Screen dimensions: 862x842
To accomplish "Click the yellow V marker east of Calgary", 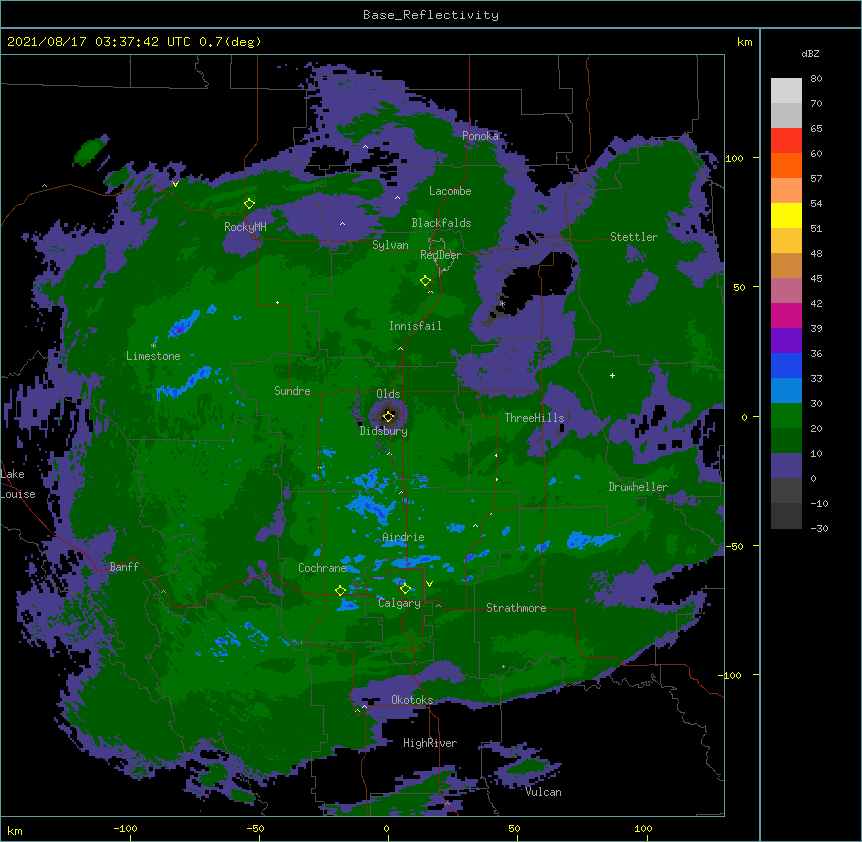I will tap(429, 584).
